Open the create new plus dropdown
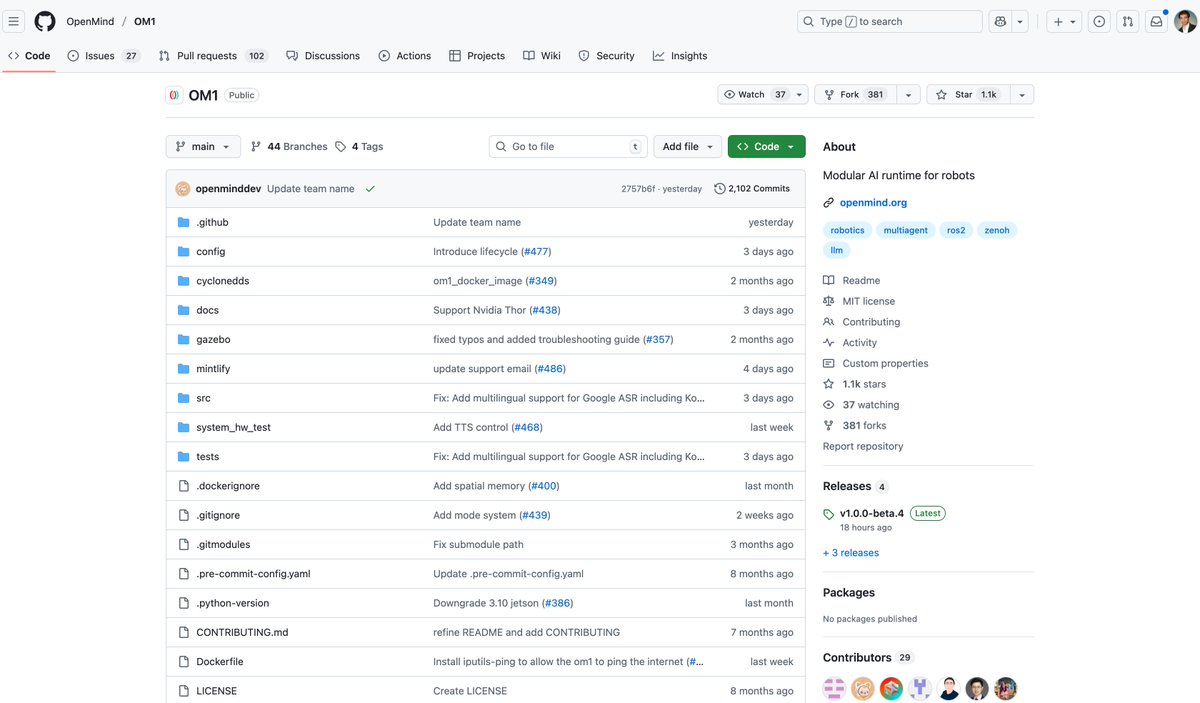 click(x=1065, y=21)
